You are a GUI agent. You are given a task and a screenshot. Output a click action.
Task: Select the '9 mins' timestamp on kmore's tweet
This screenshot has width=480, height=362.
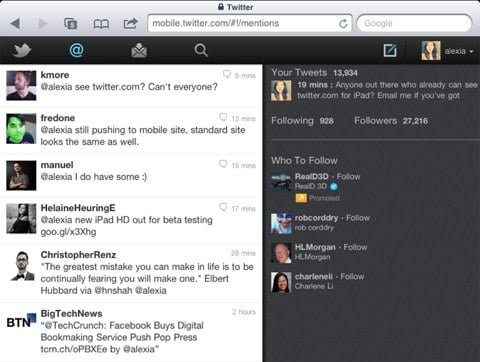pos(245,76)
